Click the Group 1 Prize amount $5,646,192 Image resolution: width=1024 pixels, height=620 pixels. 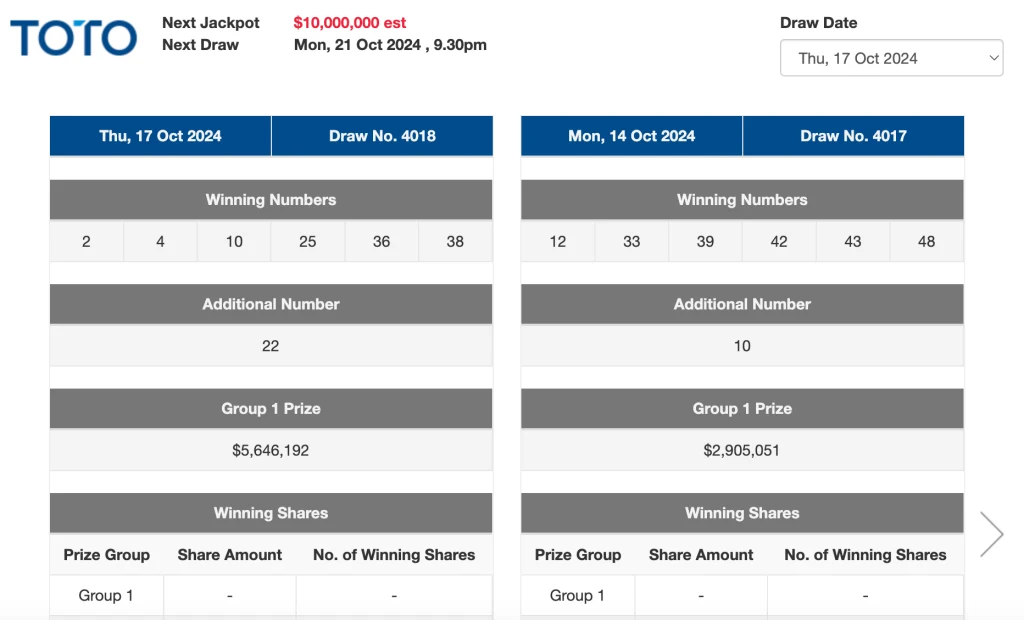270,450
